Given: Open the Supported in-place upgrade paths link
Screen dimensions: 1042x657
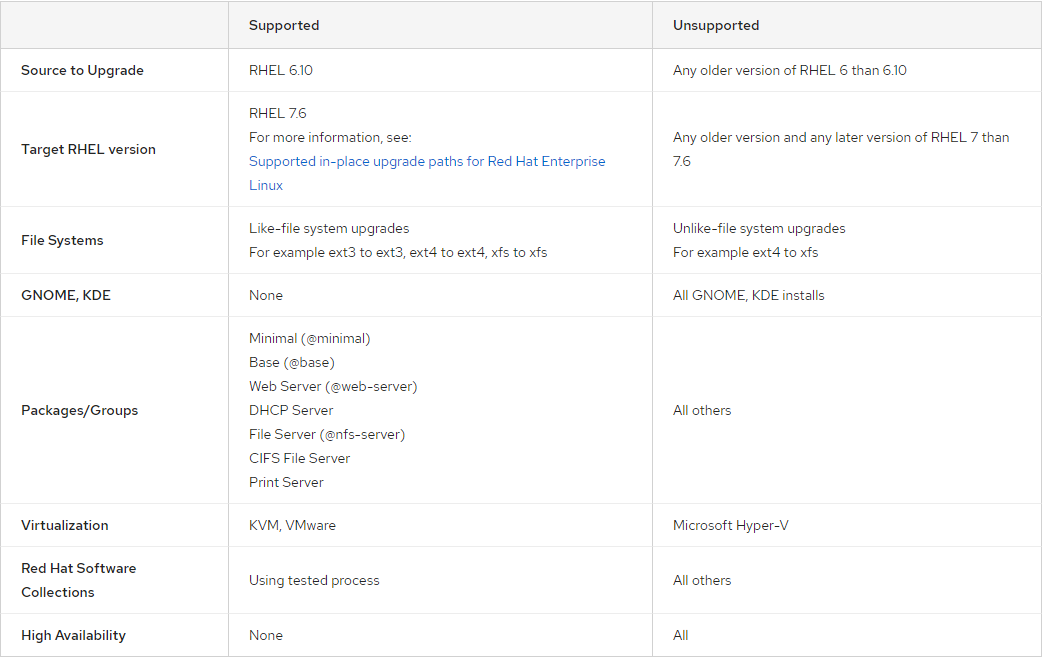Looking at the screenshot, I should pyautogui.click(x=427, y=173).
